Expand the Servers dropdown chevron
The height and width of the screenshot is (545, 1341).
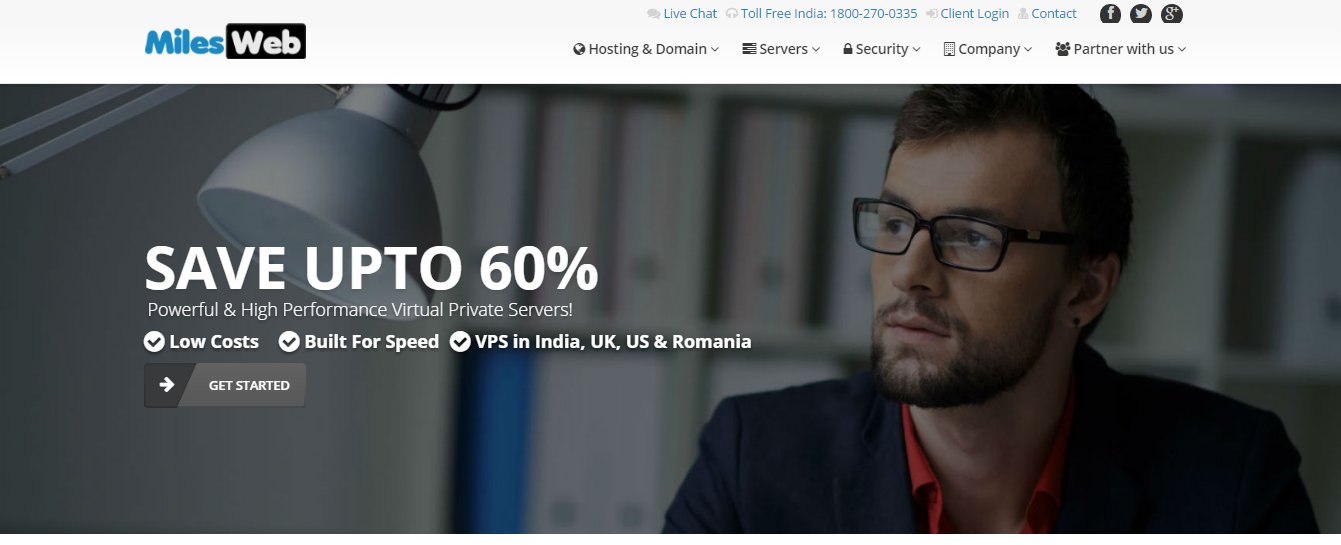tap(816, 49)
